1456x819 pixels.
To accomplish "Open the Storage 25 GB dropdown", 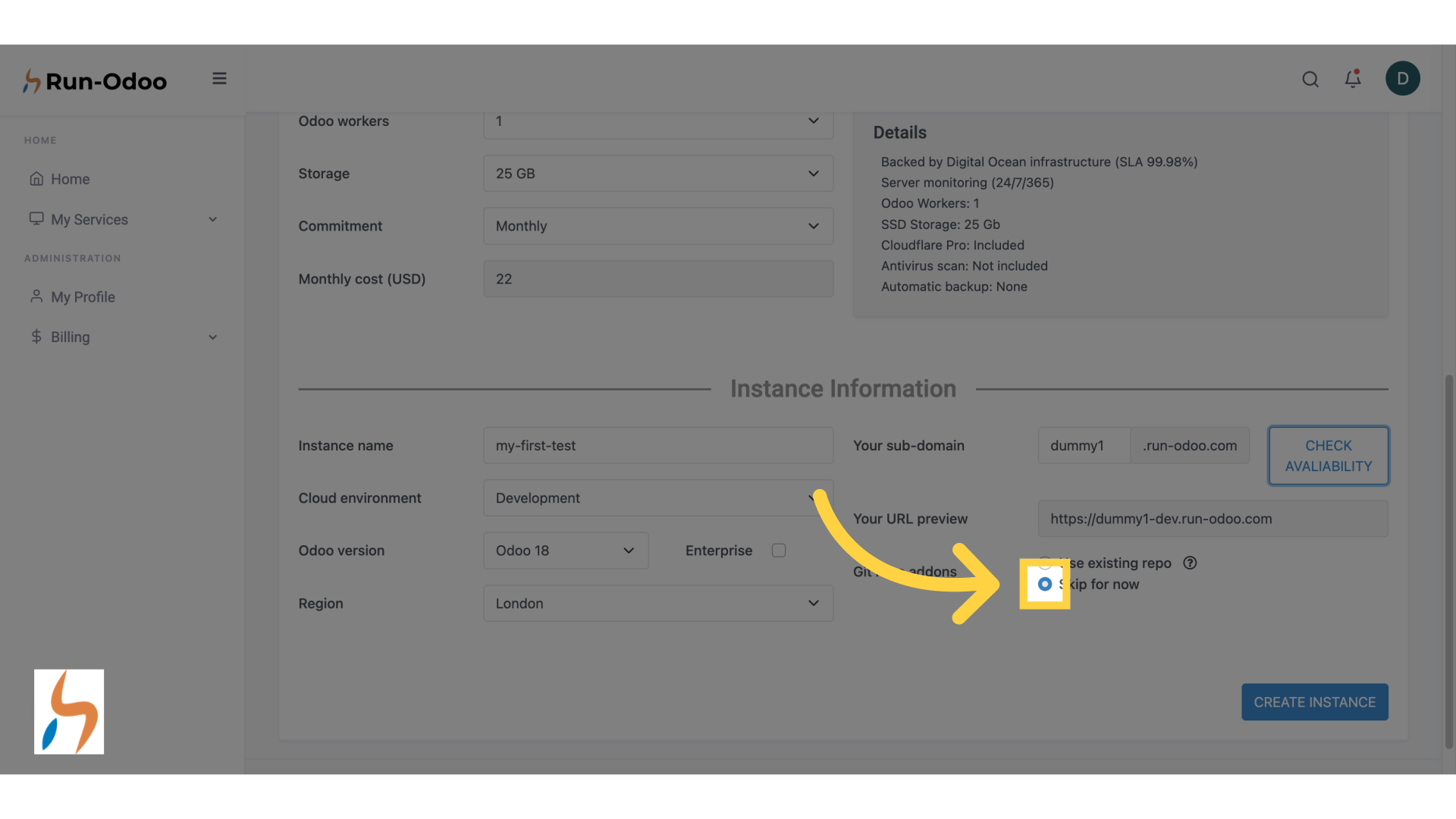I will coord(658,174).
